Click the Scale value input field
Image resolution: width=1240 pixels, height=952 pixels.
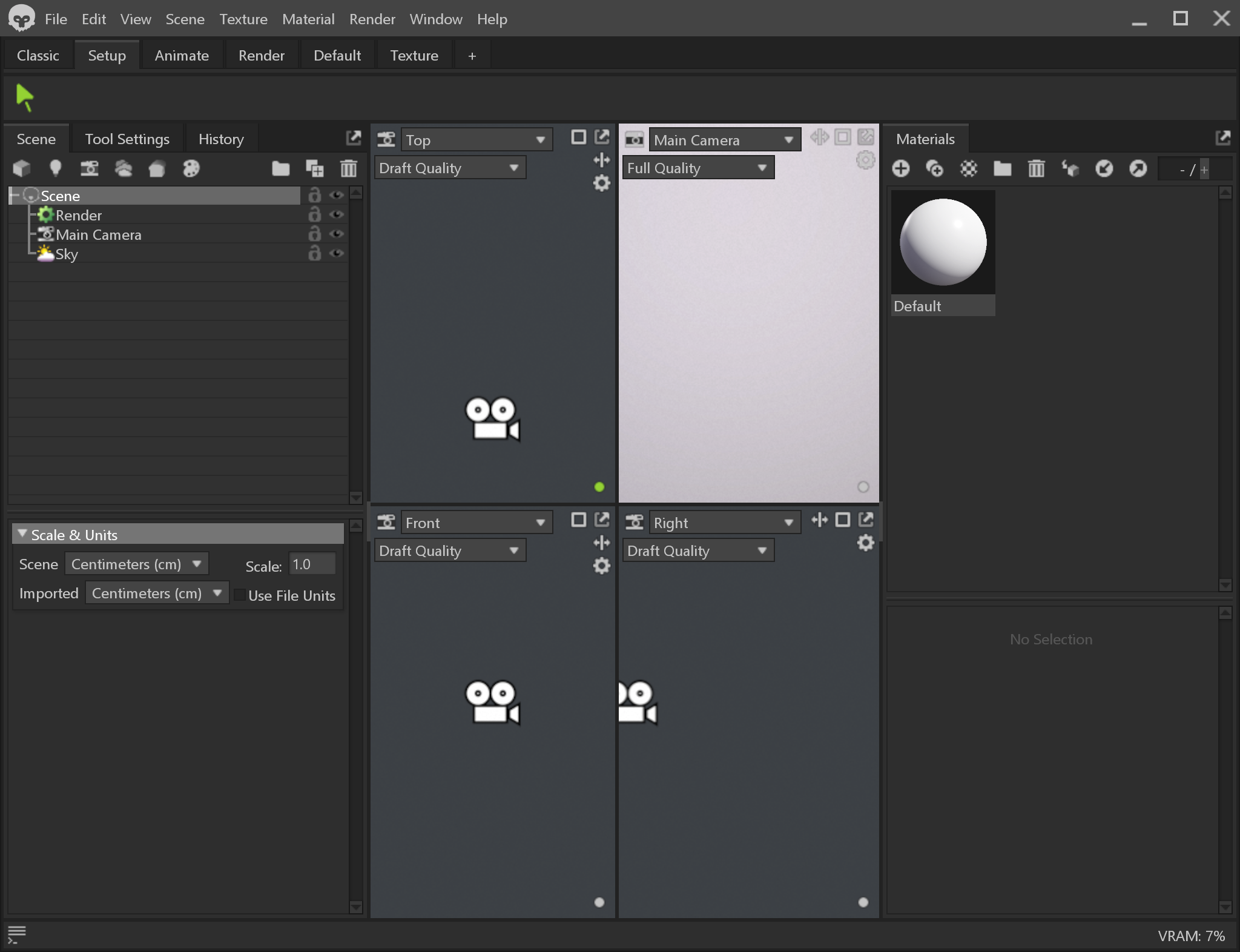312,564
